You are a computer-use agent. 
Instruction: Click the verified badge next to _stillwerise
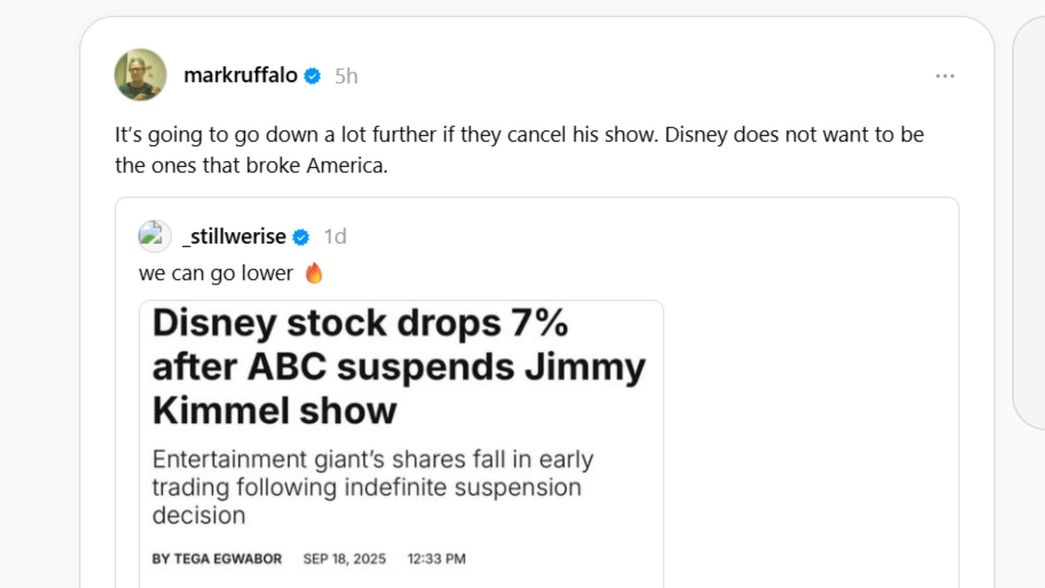(x=299, y=236)
